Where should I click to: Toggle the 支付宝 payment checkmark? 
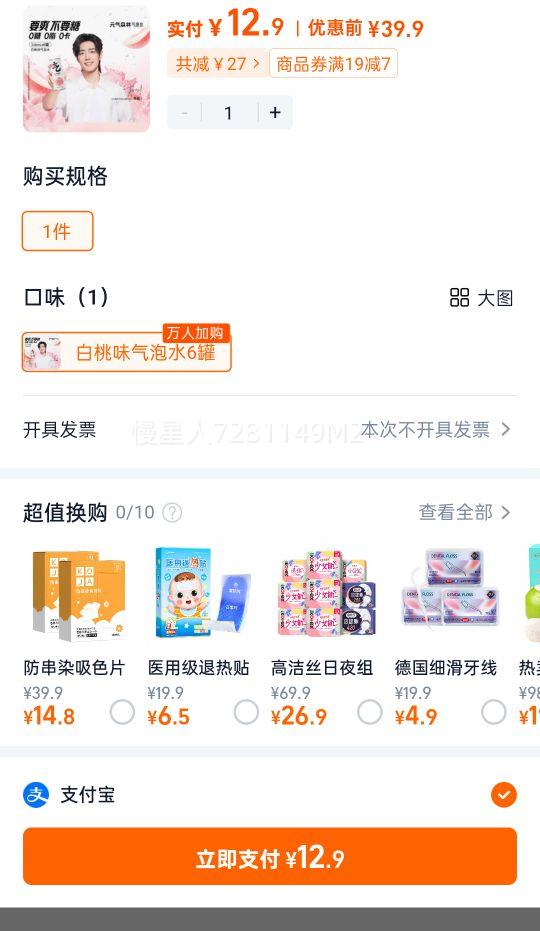pyautogui.click(x=504, y=794)
